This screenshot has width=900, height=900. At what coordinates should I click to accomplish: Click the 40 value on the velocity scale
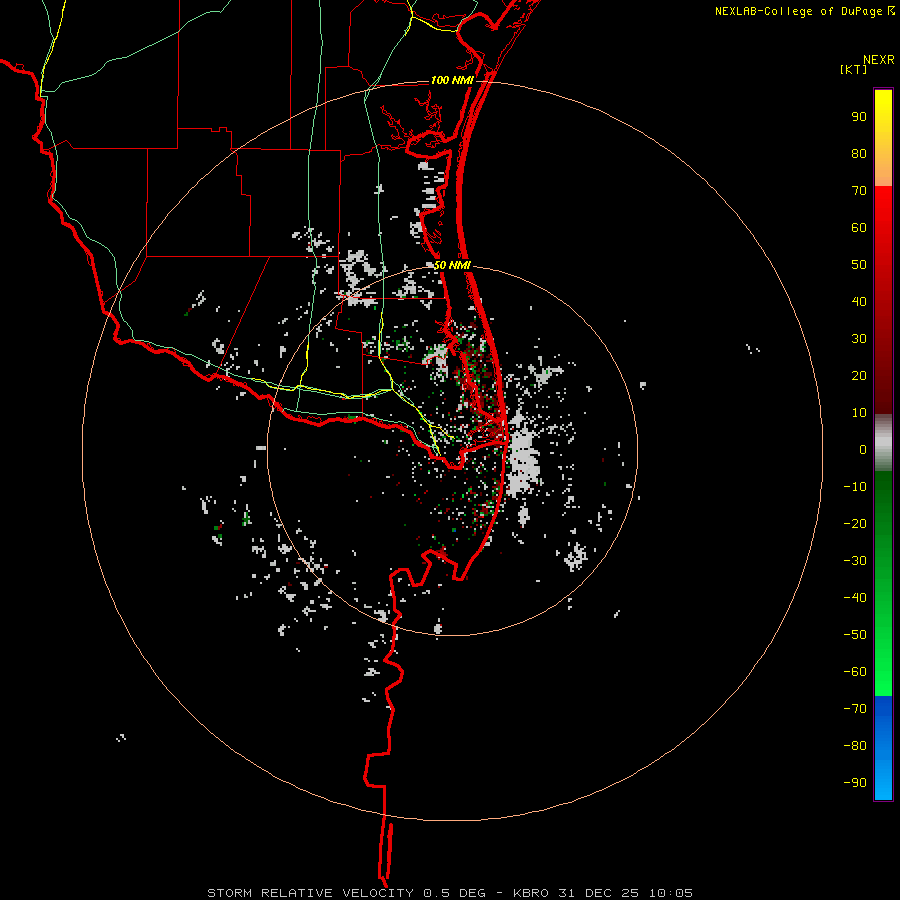point(859,302)
